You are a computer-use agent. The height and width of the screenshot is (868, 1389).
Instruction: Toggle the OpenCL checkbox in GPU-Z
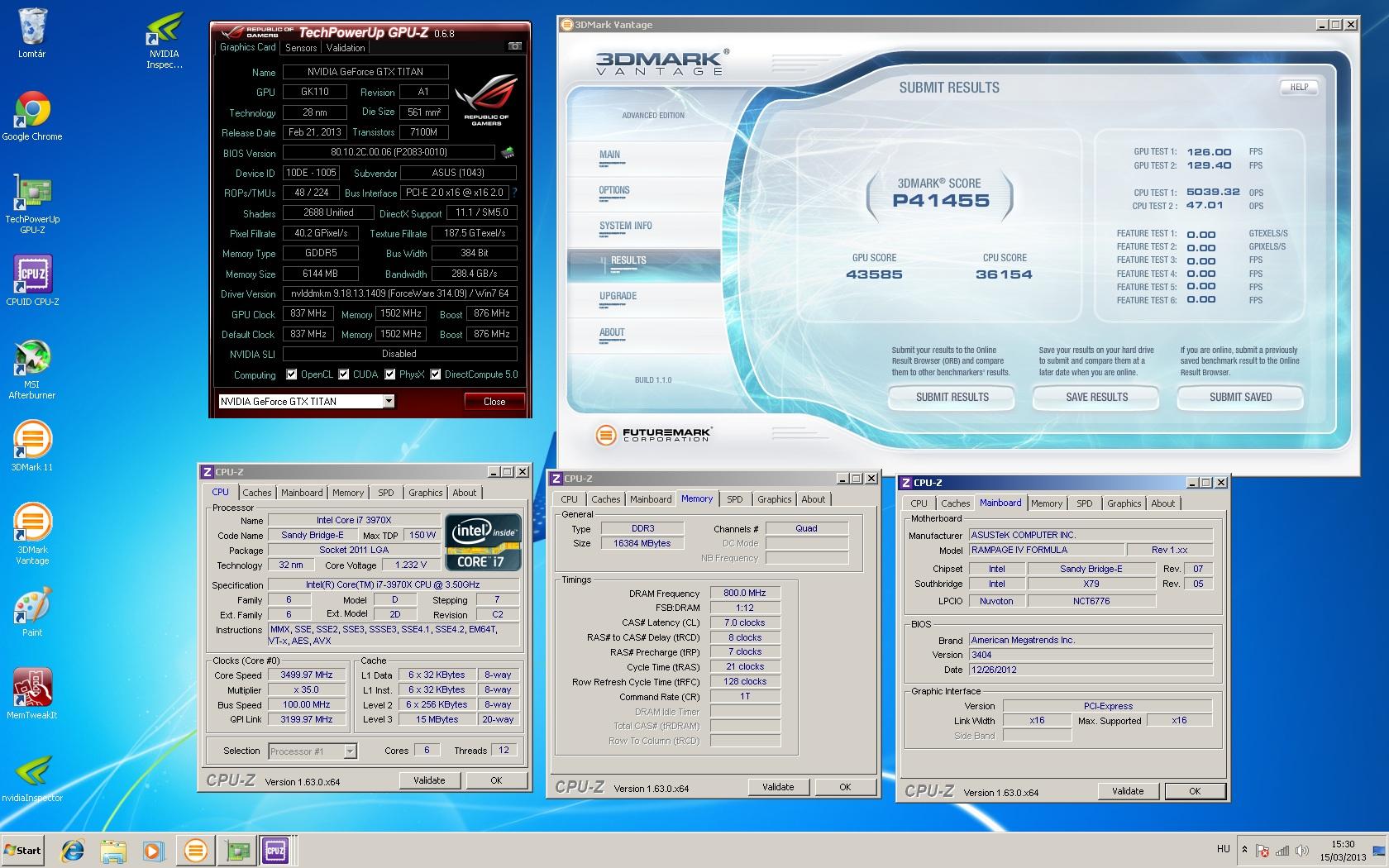pos(291,374)
